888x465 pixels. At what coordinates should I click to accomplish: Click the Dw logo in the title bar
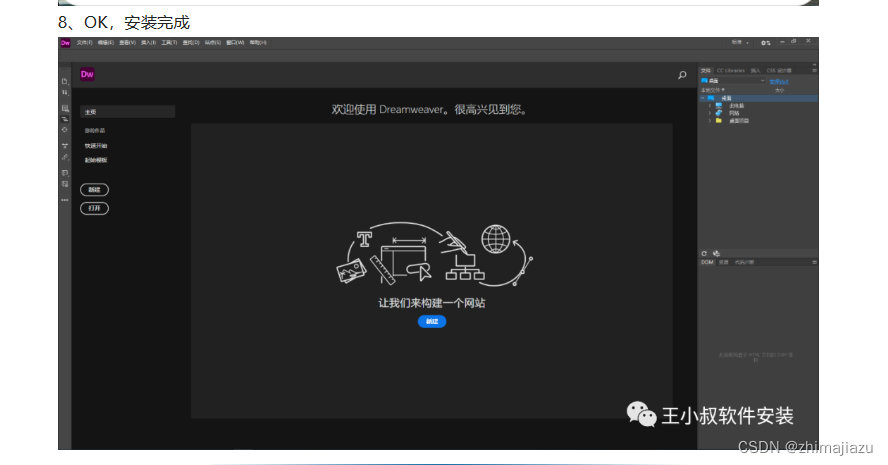coord(65,42)
